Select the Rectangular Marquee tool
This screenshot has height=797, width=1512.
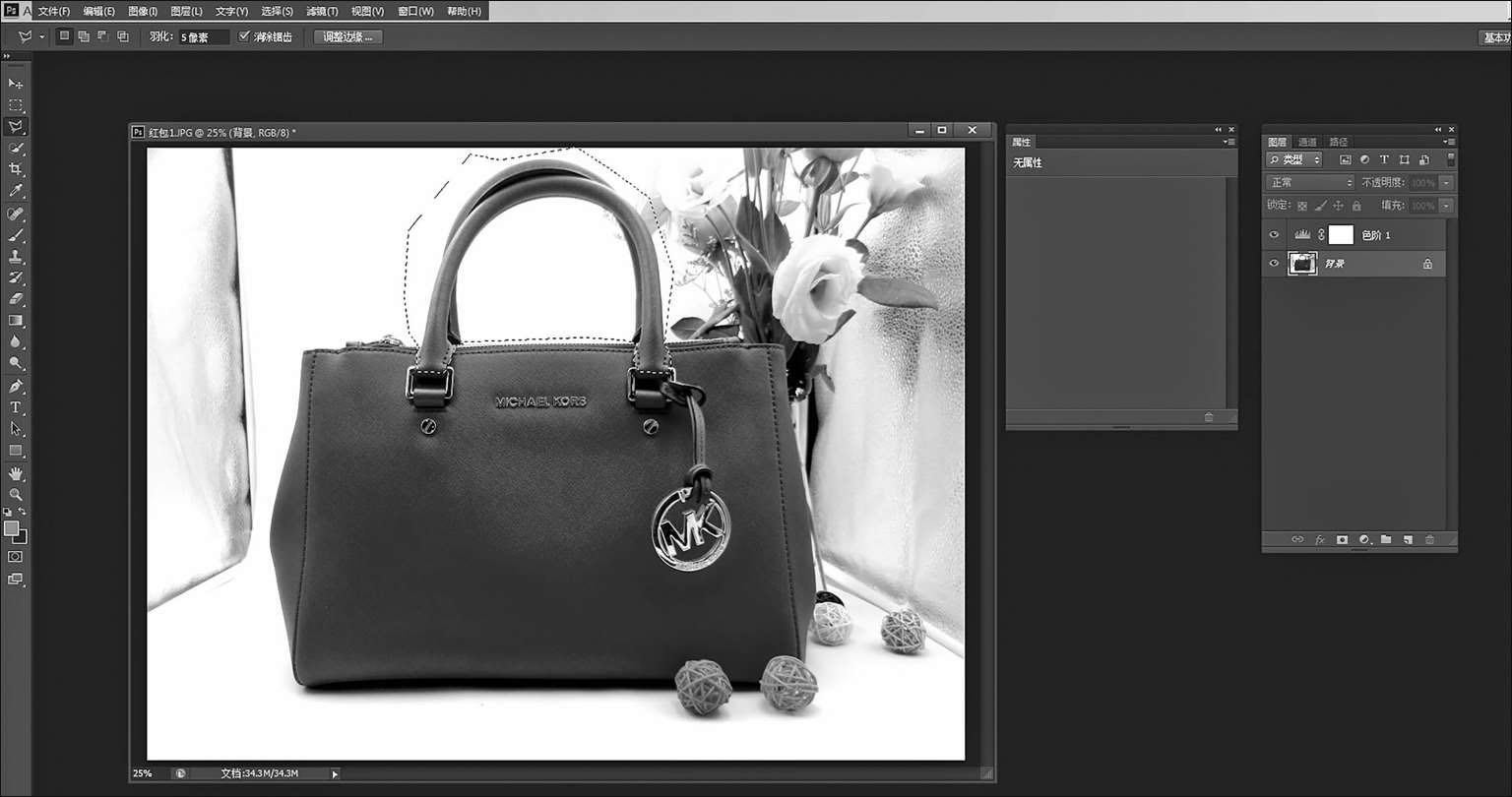pyautogui.click(x=16, y=105)
